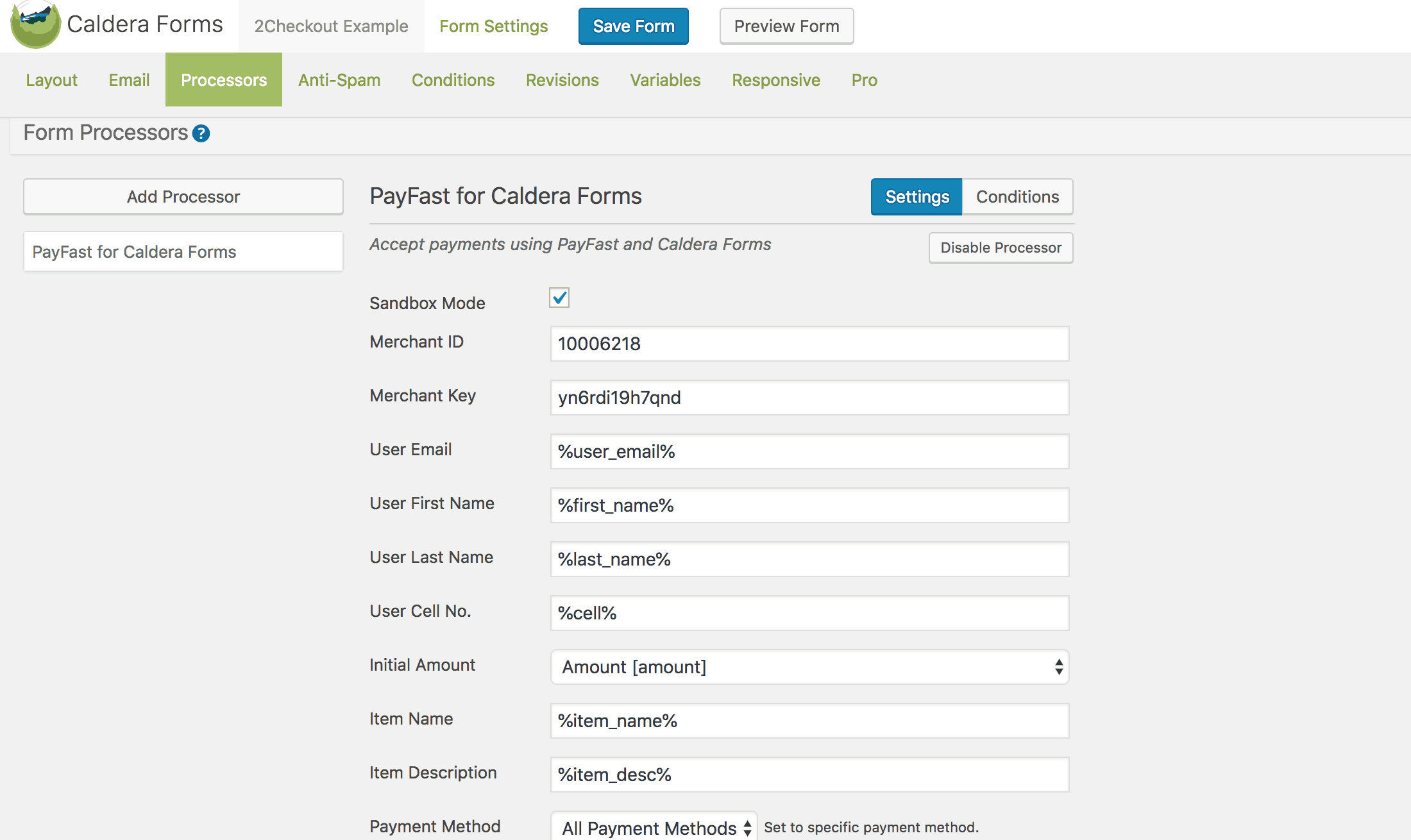Click the Caldera Forms title text
Viewport: 1411px width, 840px height.
click(x=145, y=24)
